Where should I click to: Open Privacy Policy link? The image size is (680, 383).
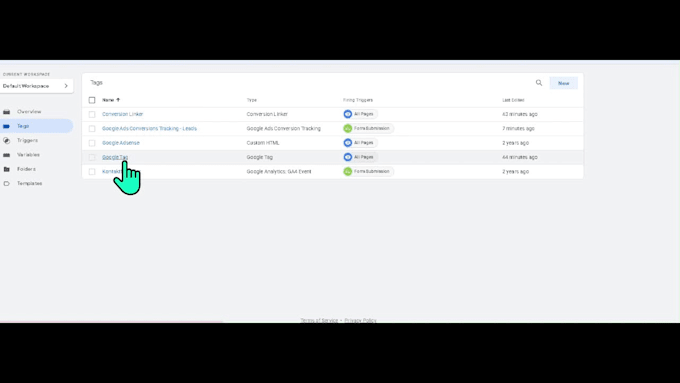(x=360, y=320)
